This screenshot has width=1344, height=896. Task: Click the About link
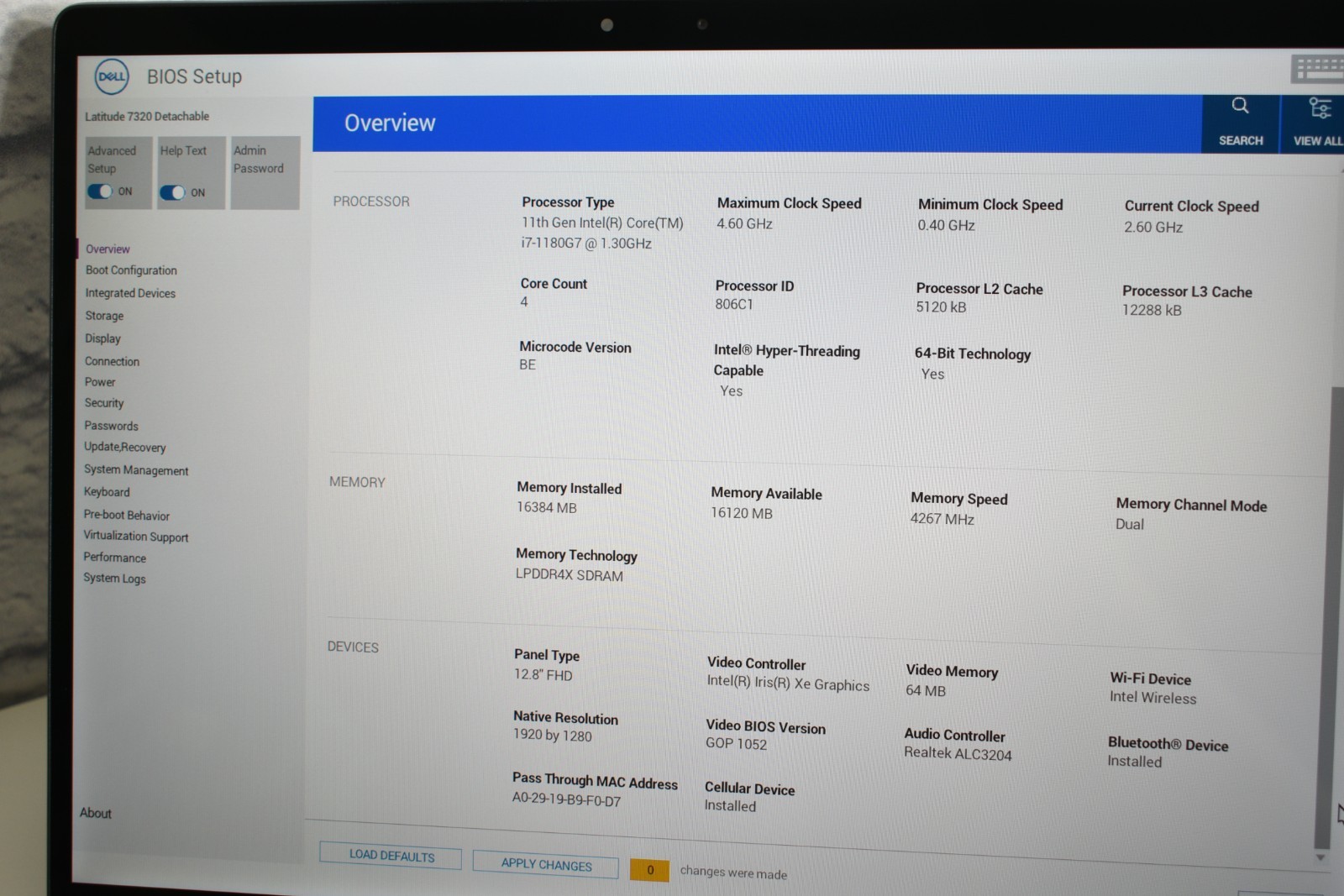coord(96,813)
